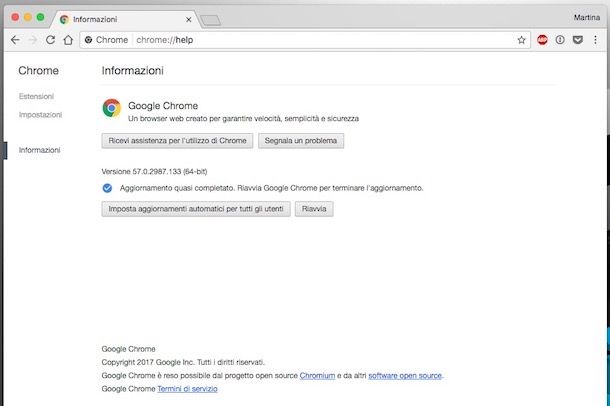Click the Martina profile name

point(587,18)
